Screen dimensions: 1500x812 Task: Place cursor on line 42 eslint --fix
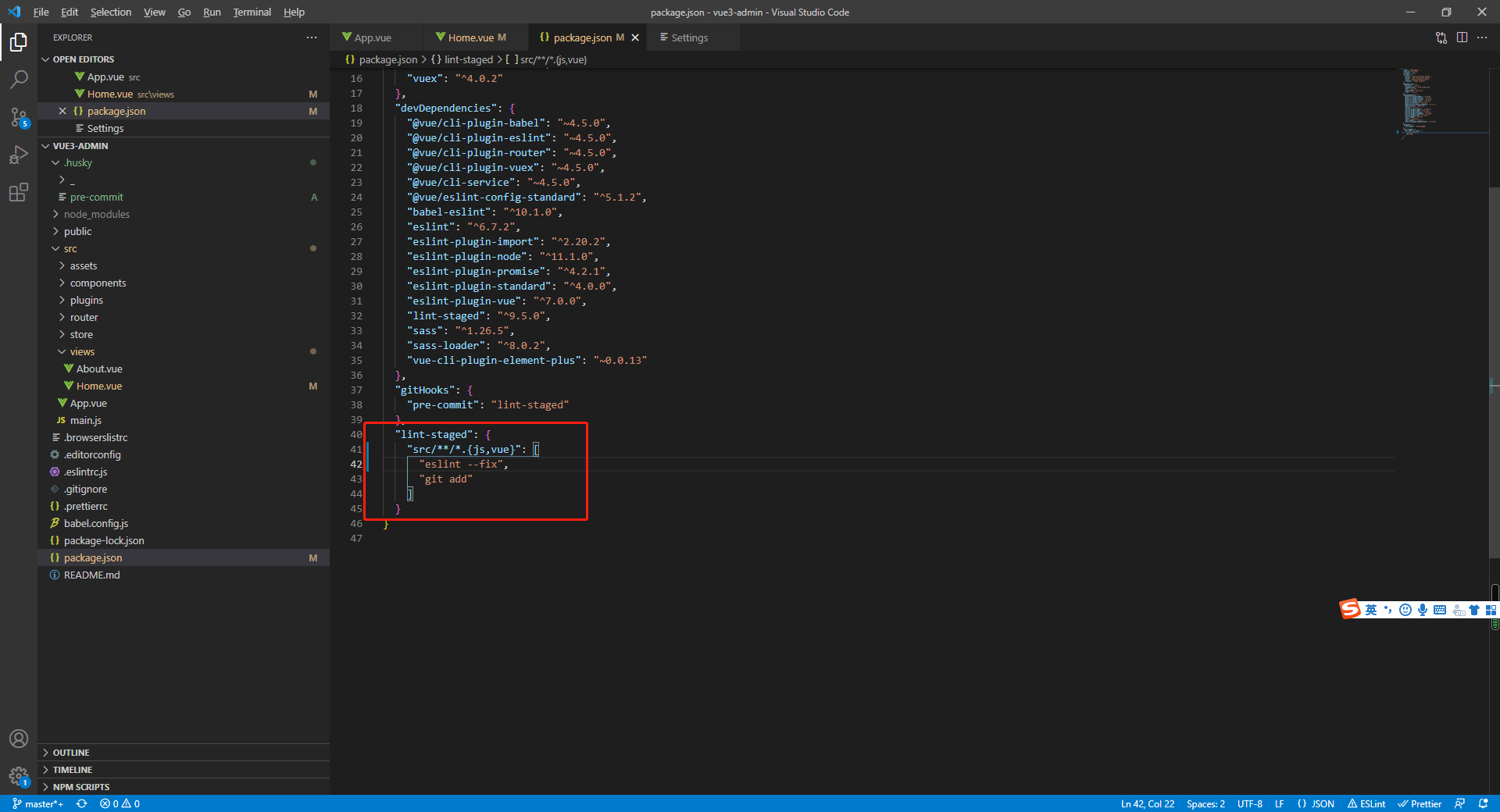pos(463,464)
